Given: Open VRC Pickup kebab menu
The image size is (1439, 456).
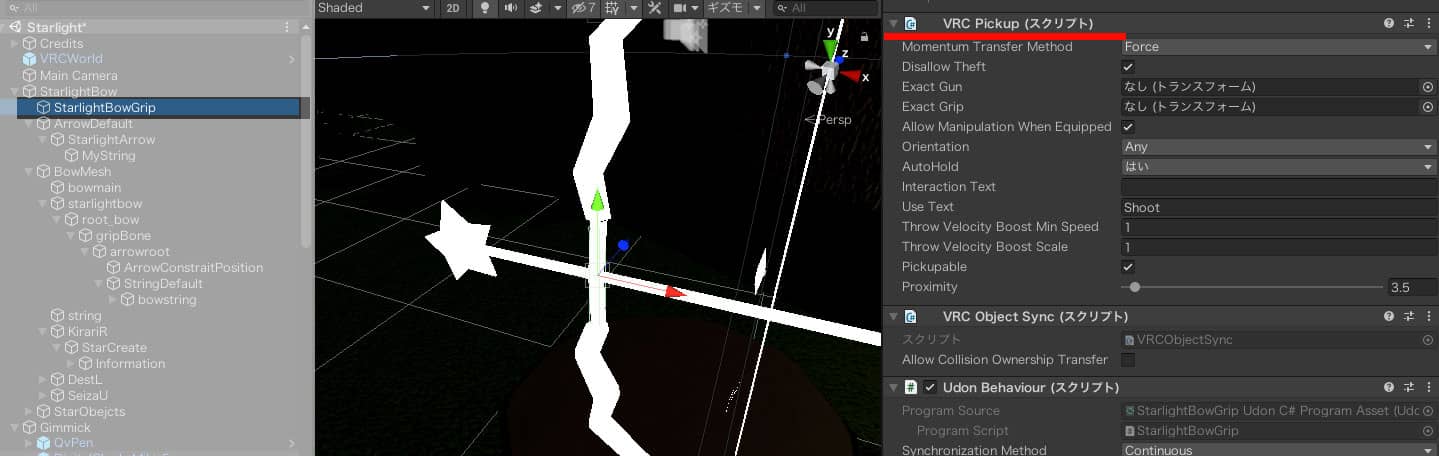Looking at the screenshot, I should point(1427,23).
